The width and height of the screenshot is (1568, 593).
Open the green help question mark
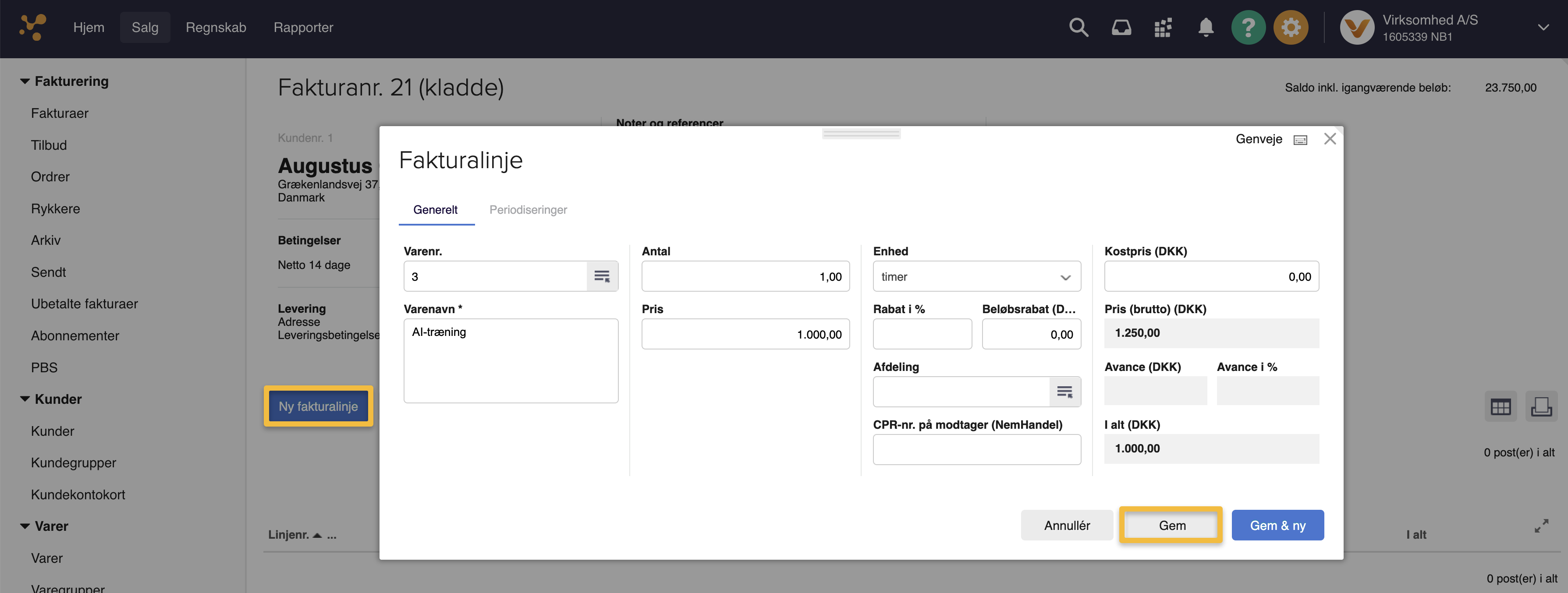[x=1248, y=27]
